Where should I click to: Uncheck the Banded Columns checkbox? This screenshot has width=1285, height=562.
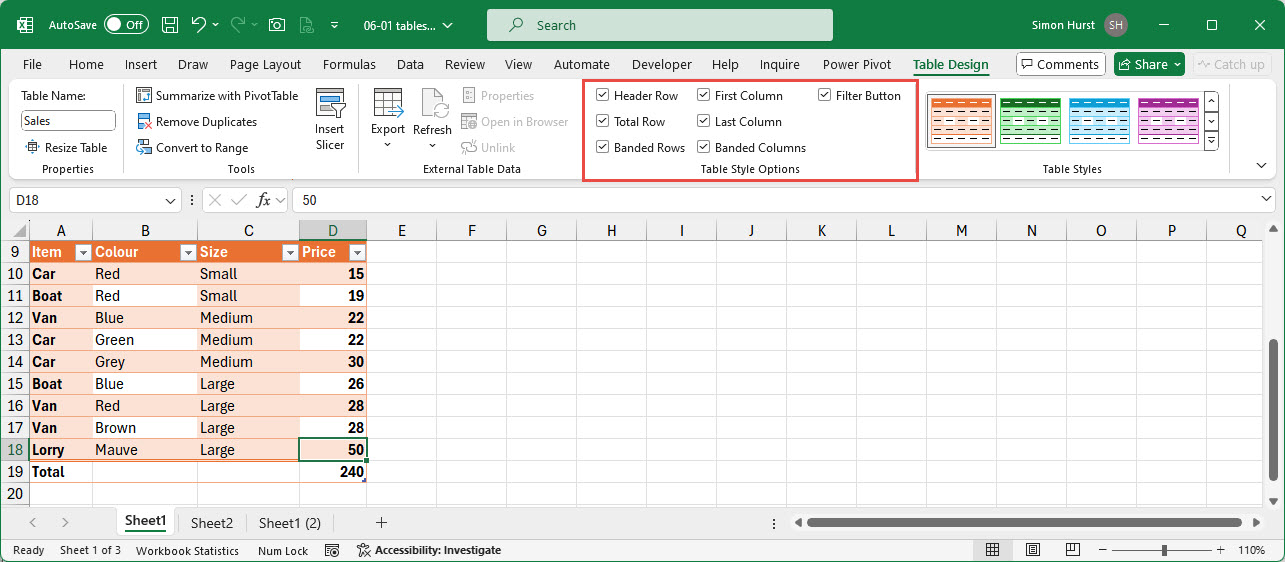pos(704,148)
